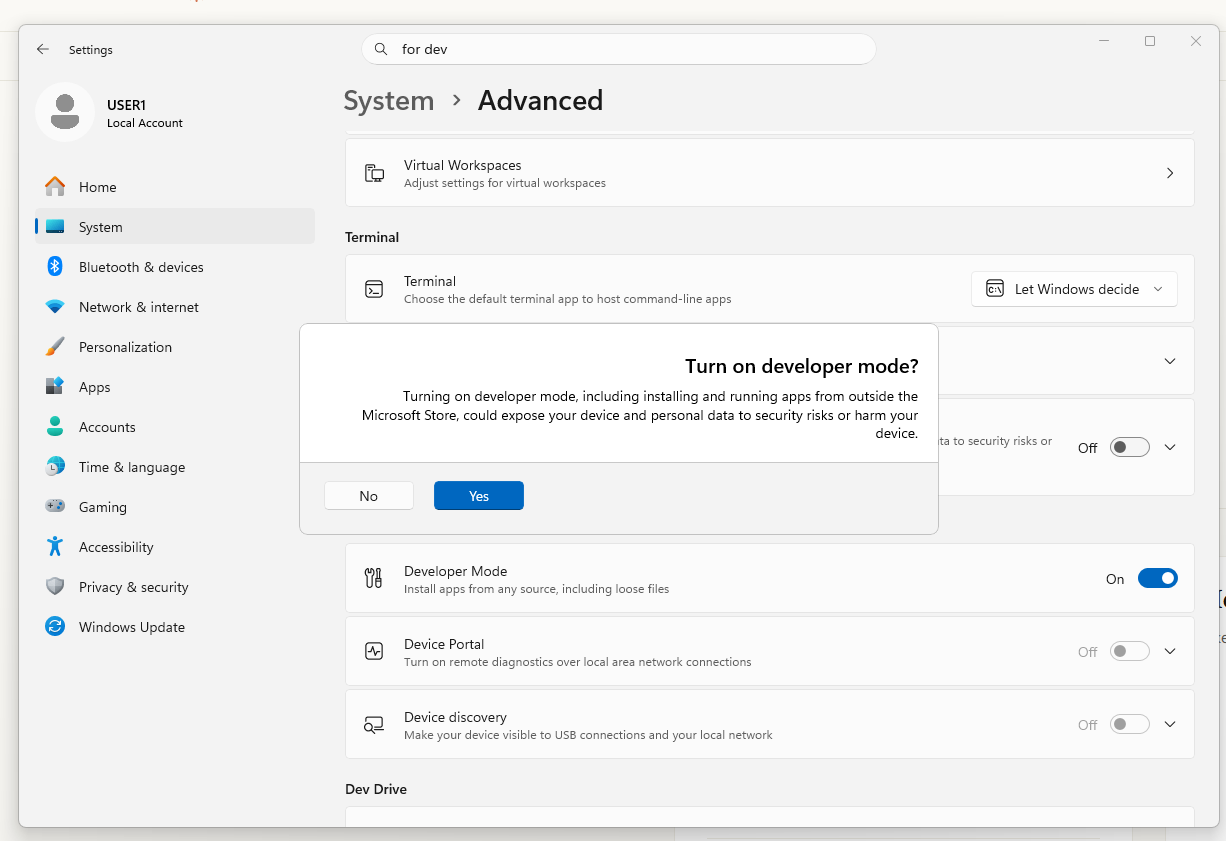
Task: Expand the Device discovery chevron
Action: coord(1170,724)
